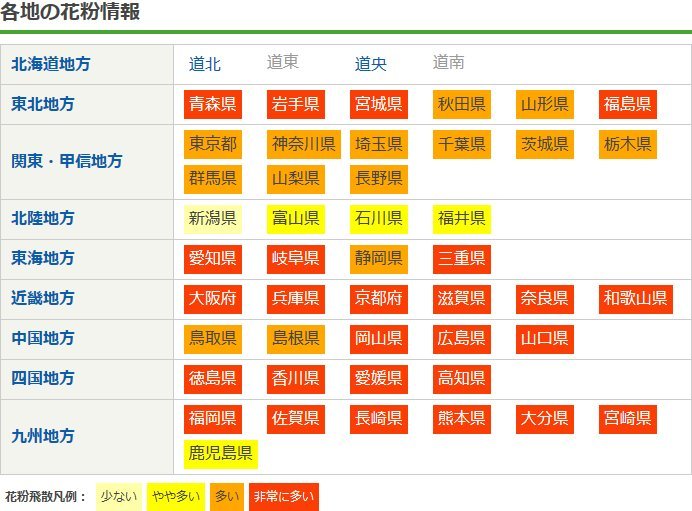
Task: Select 長野県 in the Kanto-Koshin row
Action: click(x=378, y=178)
